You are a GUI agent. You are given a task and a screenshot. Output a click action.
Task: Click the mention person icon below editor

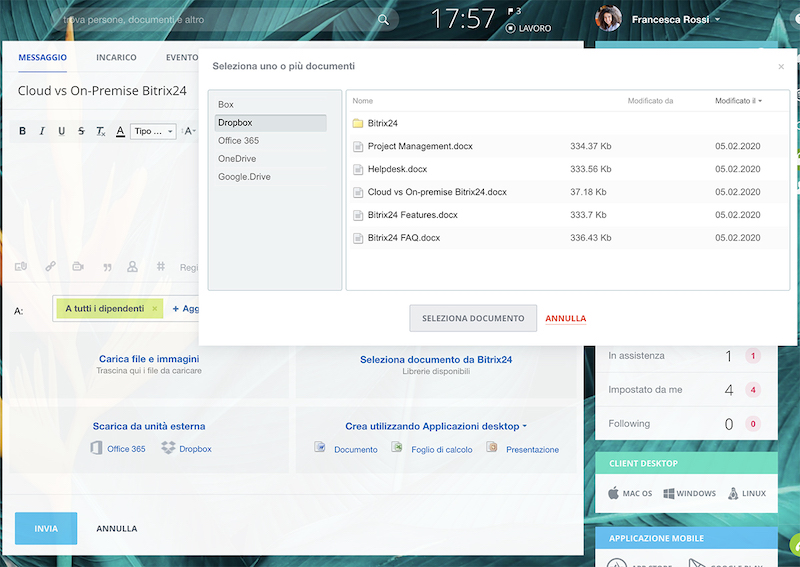(133, 266)
